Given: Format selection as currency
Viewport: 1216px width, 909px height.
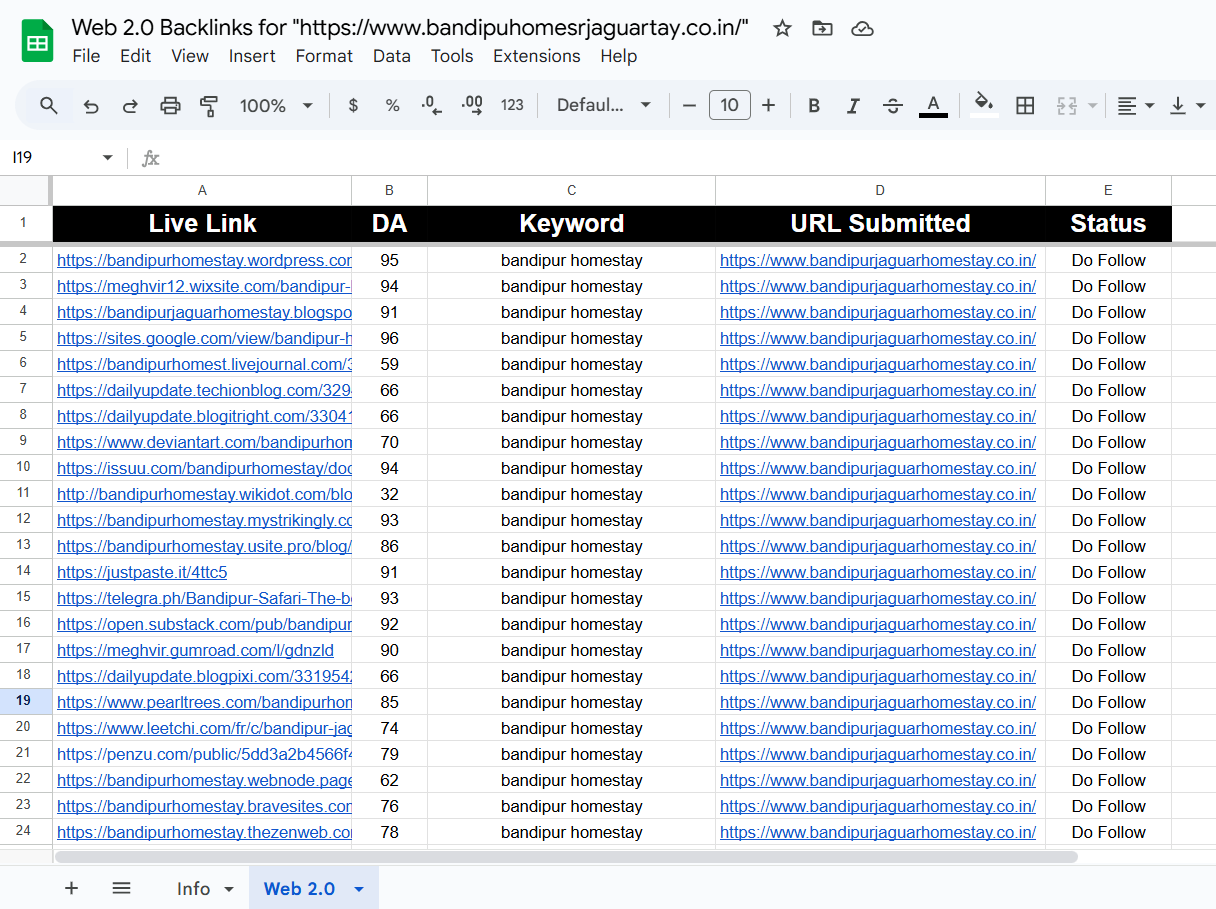Looking at the screenshot, I should point(353,105).
